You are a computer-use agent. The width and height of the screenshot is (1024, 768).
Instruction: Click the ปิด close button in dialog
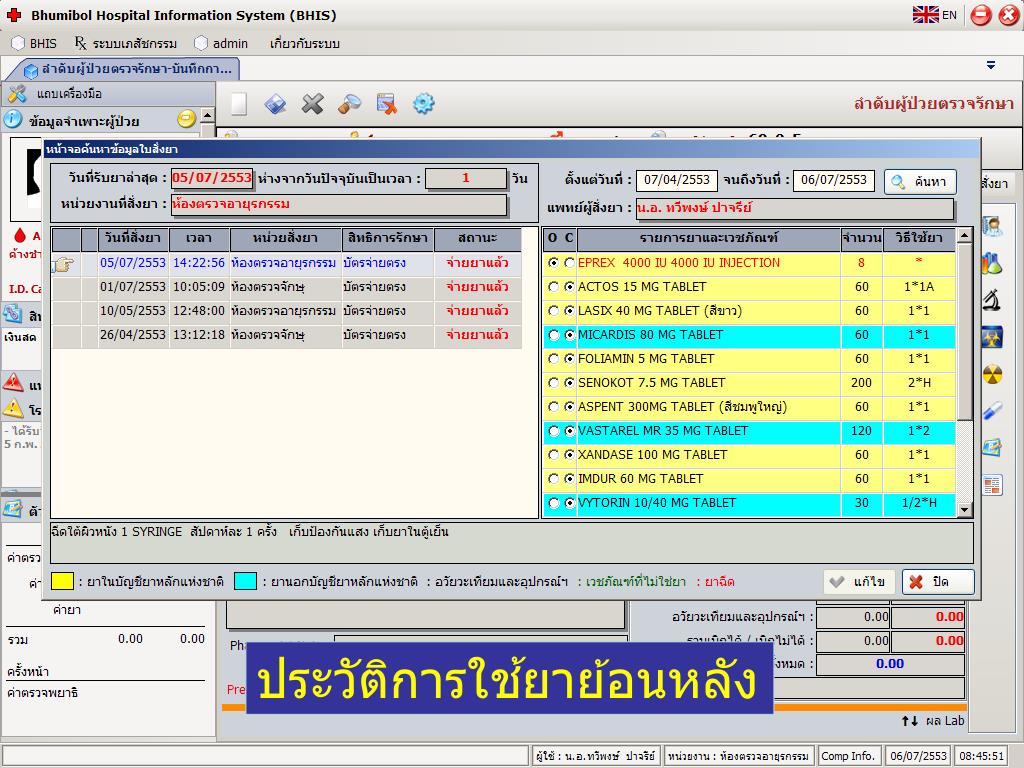(x=938, y=581)
